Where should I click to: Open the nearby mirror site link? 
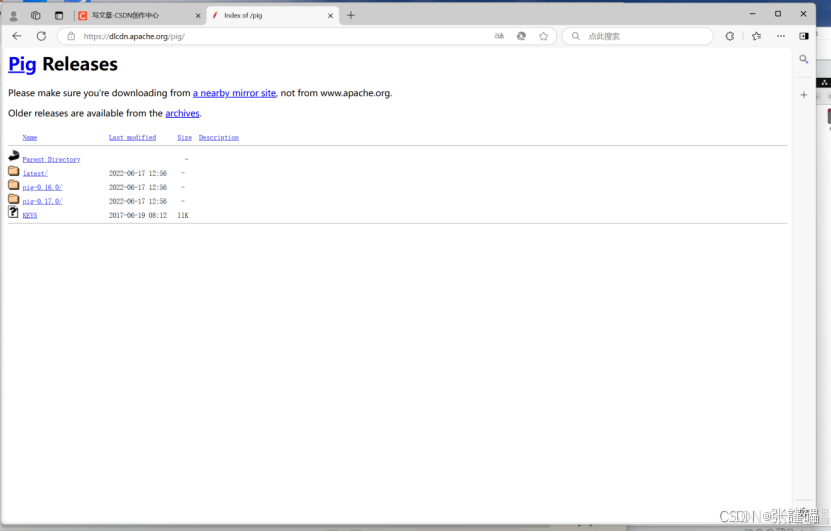[x=234, y=93]
